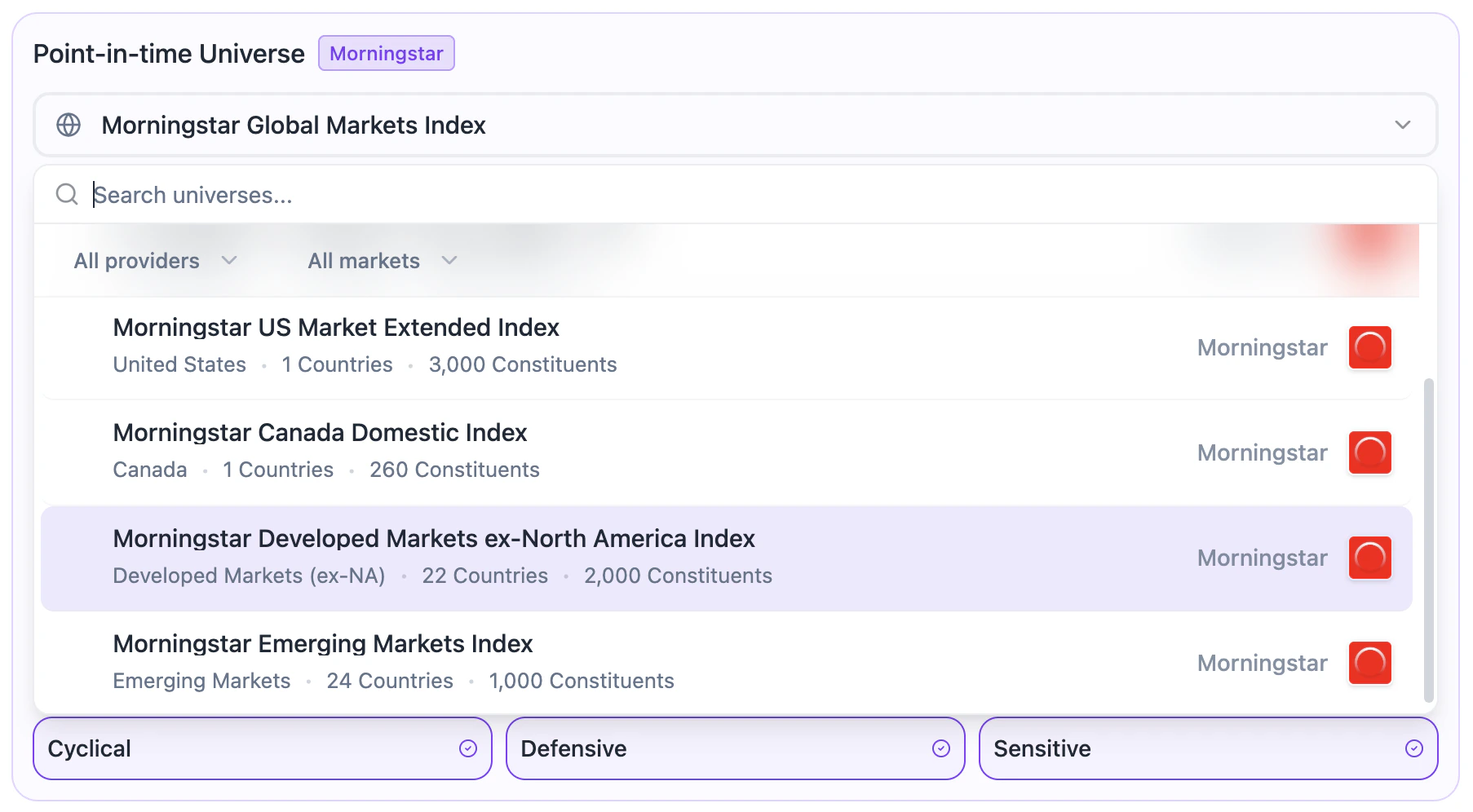Click the '260 Constituents' text

(x=454, y=470)
